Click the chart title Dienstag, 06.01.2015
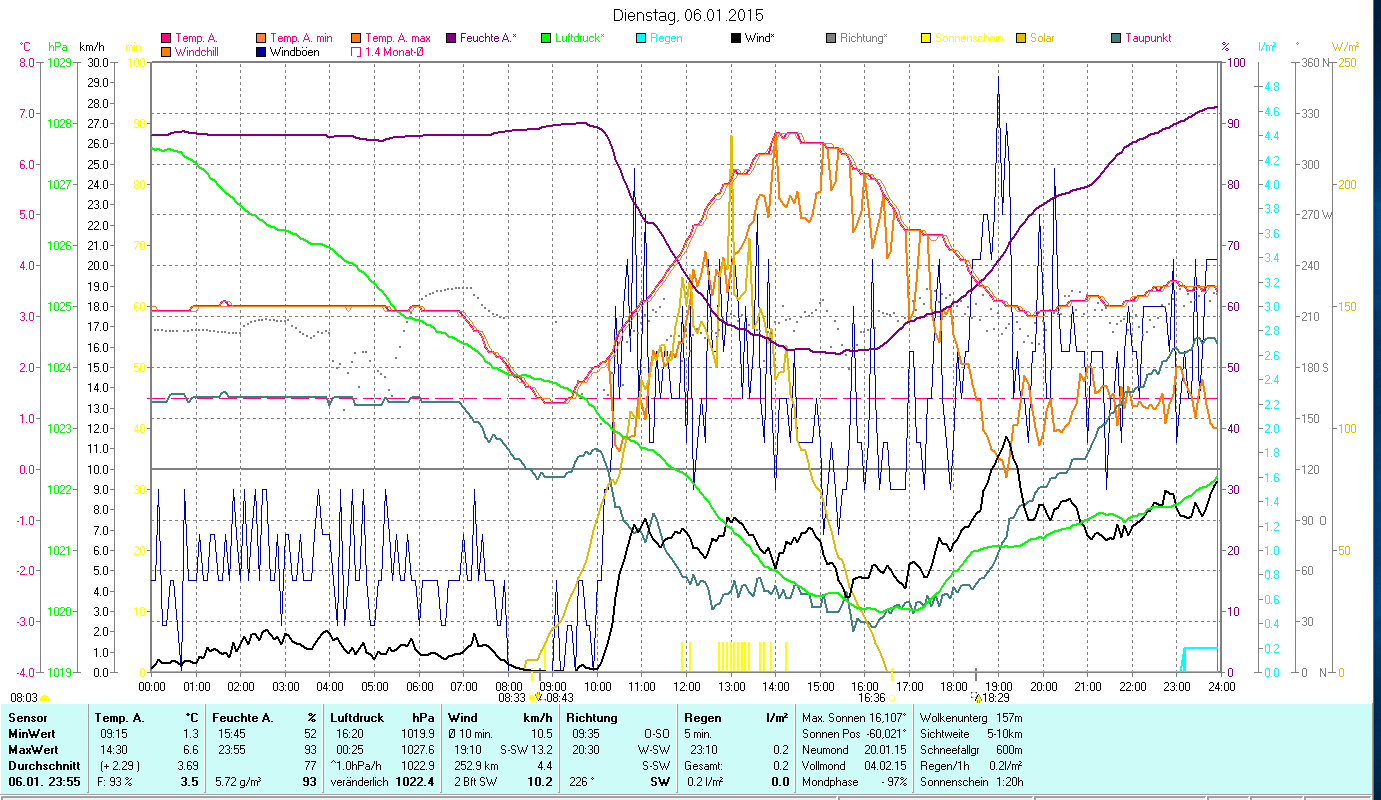This screenshot has height=800, width=1381. (x=686, y=15)
